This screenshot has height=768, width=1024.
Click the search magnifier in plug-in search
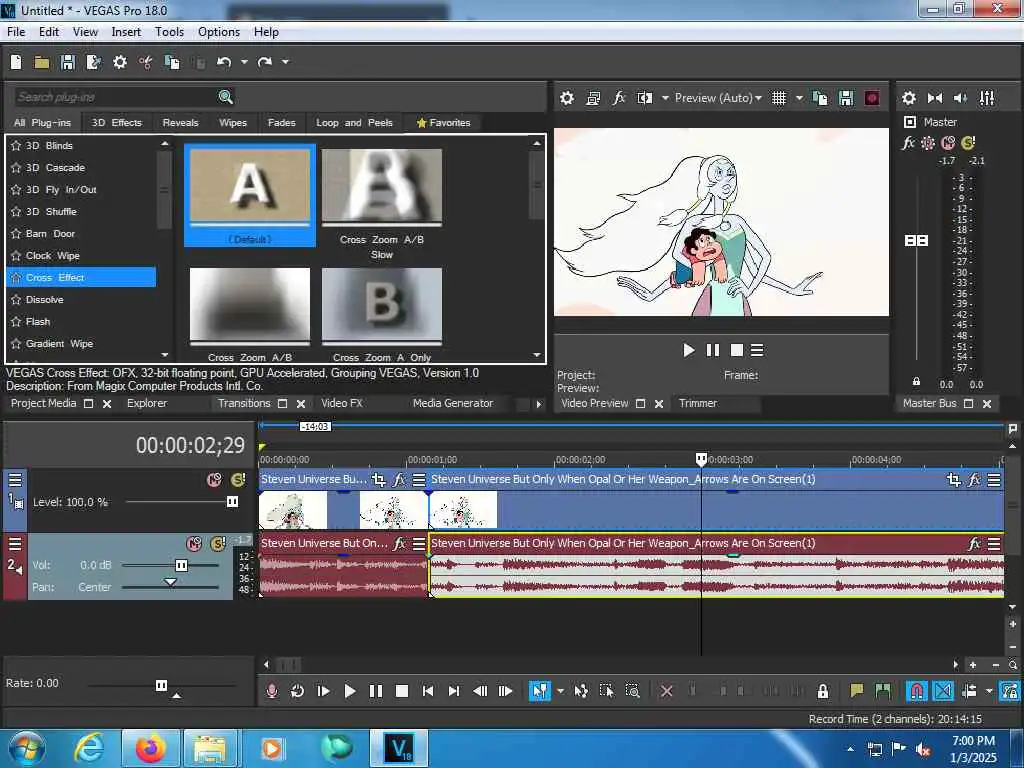click(x=225, y=97)
